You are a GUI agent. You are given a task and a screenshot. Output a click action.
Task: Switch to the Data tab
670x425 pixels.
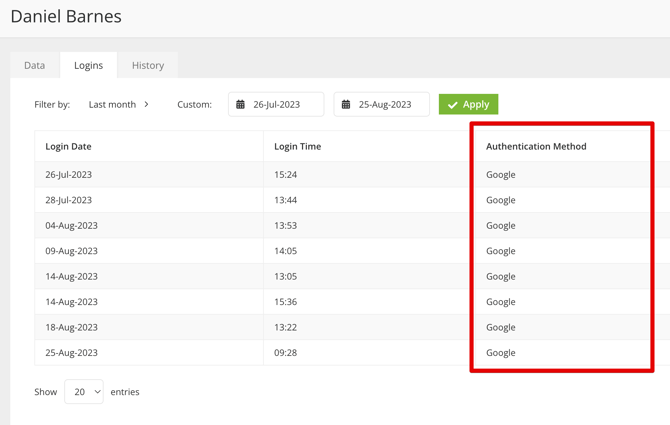35,65
